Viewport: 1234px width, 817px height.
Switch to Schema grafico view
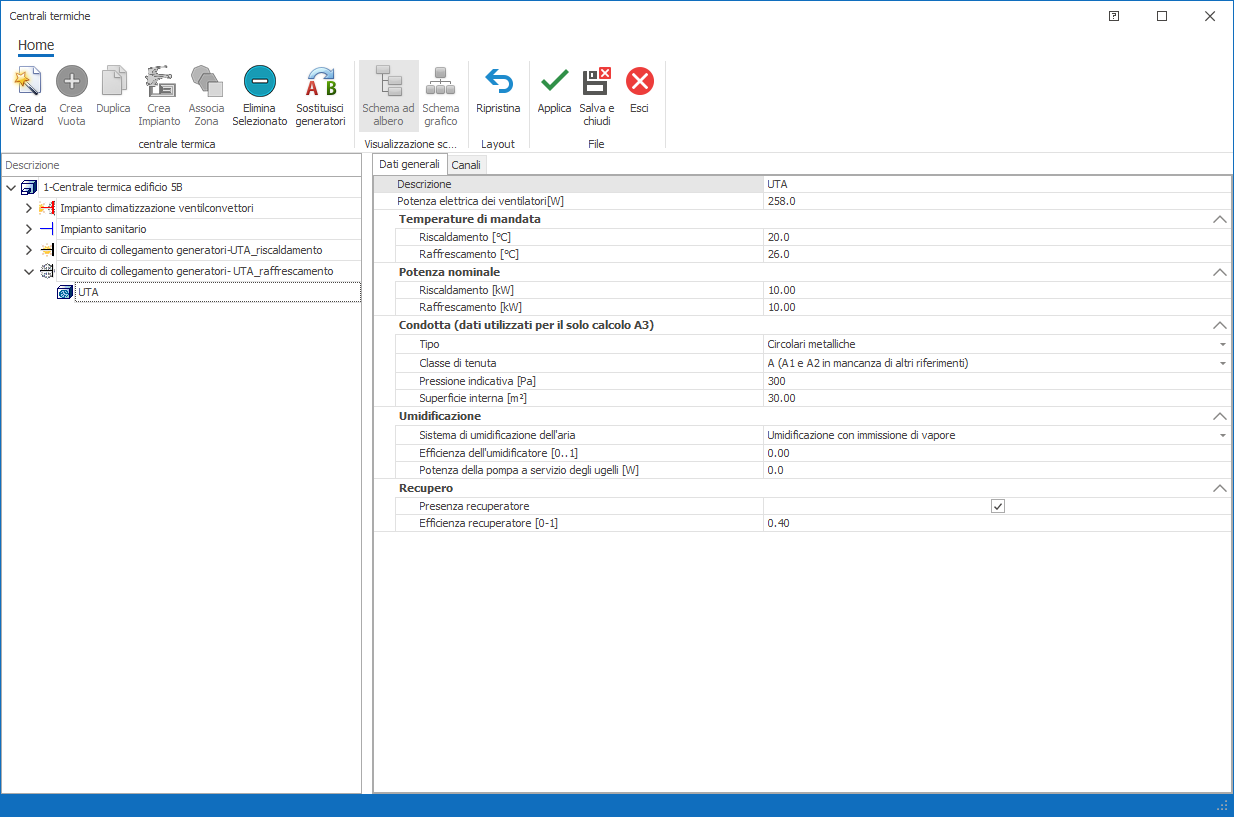[440, 96]
